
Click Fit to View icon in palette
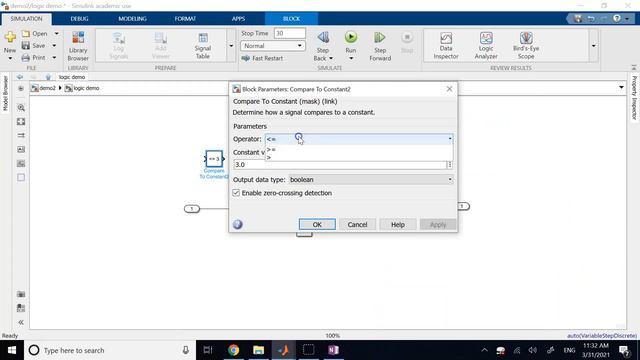tap(21, 122)
